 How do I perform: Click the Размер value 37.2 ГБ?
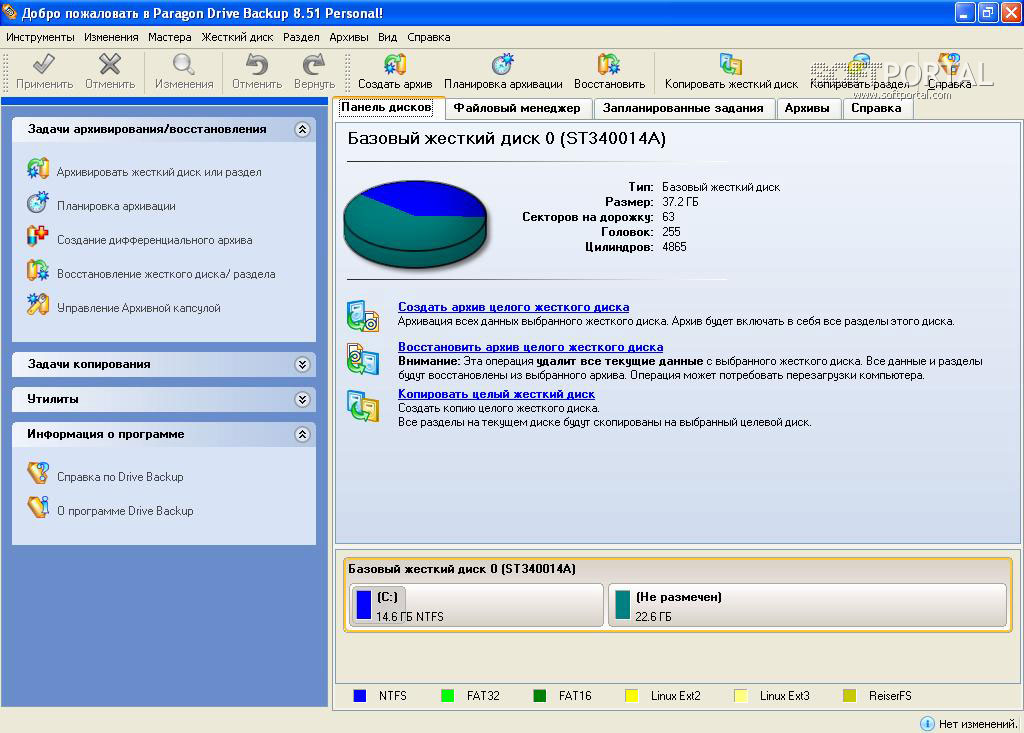(x=680, y=202)
